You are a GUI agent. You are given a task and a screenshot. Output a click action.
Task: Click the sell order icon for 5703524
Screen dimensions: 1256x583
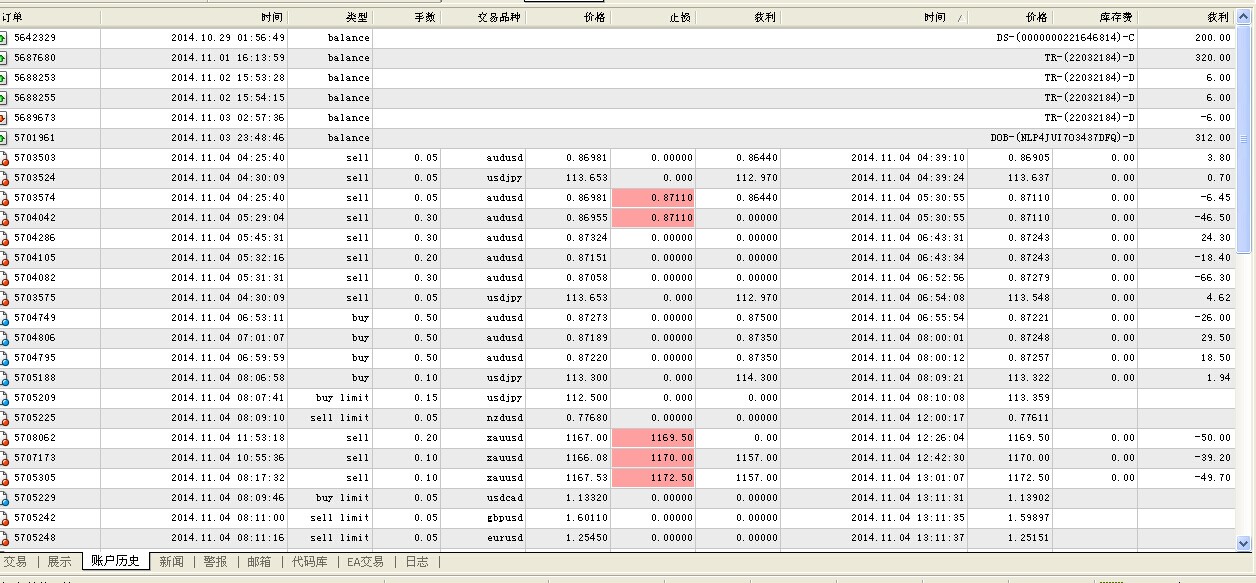4,178
